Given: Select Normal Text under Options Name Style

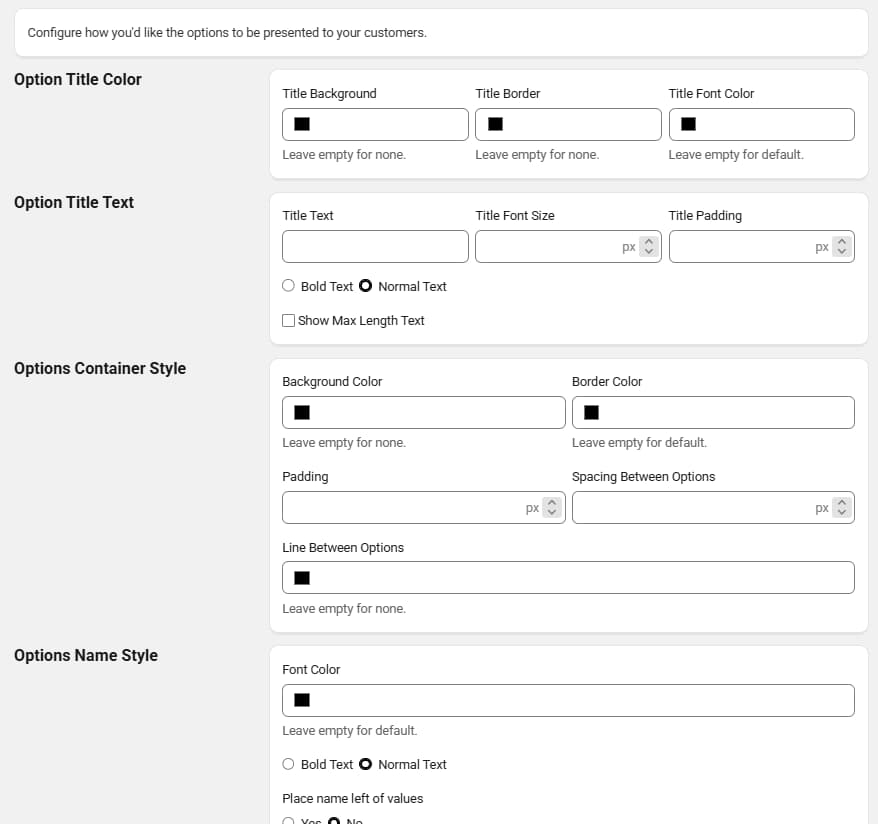Looking at the screenshot, I should click(365, 764).
